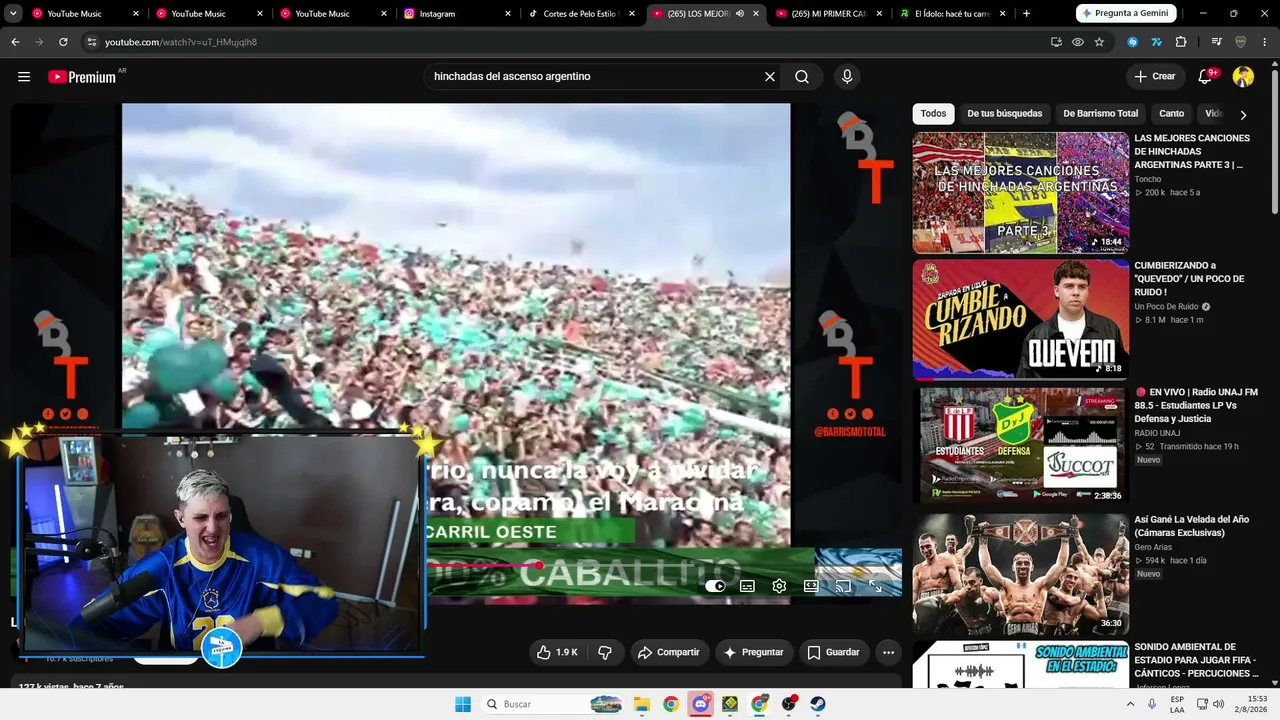
Task: Open Chrome extensions puzzle menu
Action: [1181, 42]
